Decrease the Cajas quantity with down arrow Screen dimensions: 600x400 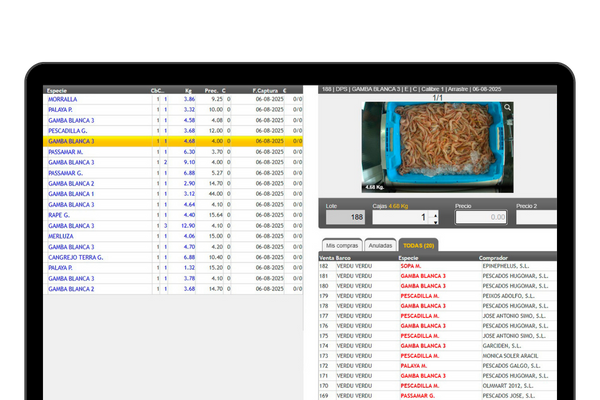click(x=435, y=221)
